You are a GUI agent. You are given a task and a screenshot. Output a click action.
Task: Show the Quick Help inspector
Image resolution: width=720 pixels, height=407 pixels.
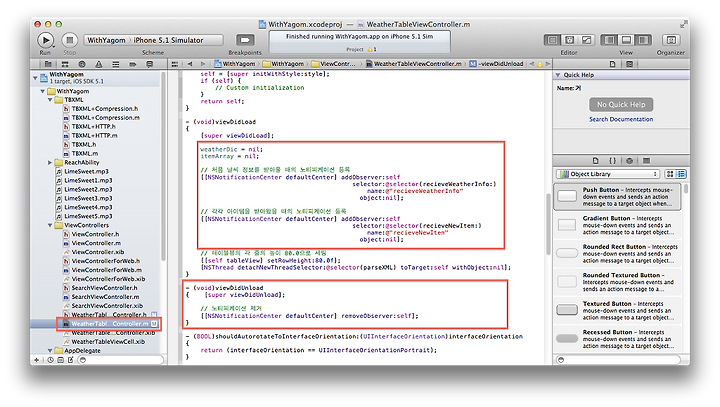coord(630,64)
